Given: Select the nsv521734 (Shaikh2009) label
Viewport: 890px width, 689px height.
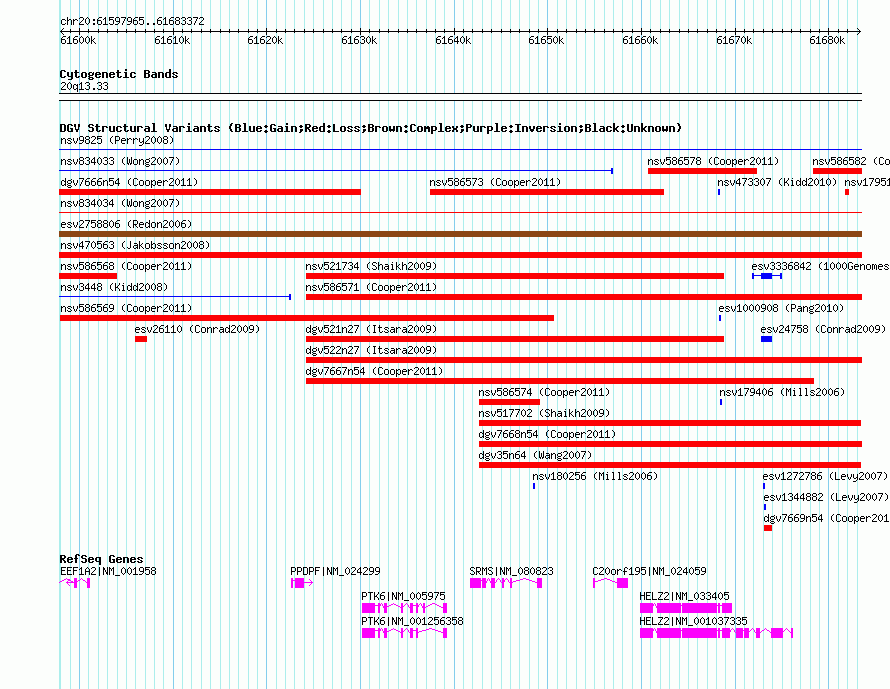Looking at the screenshot, I should point(371,266).
